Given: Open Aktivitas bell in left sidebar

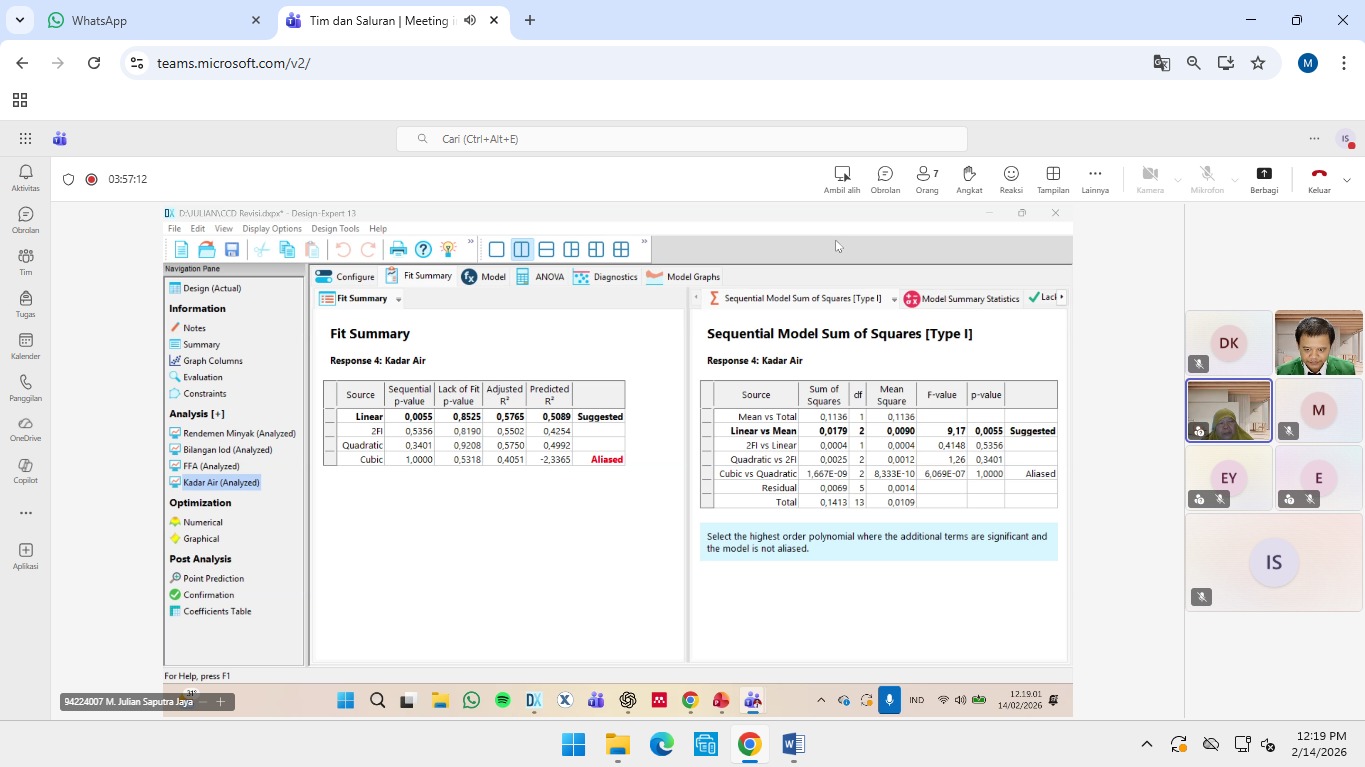Looking at the screenshot, I should tap(25, 178).
